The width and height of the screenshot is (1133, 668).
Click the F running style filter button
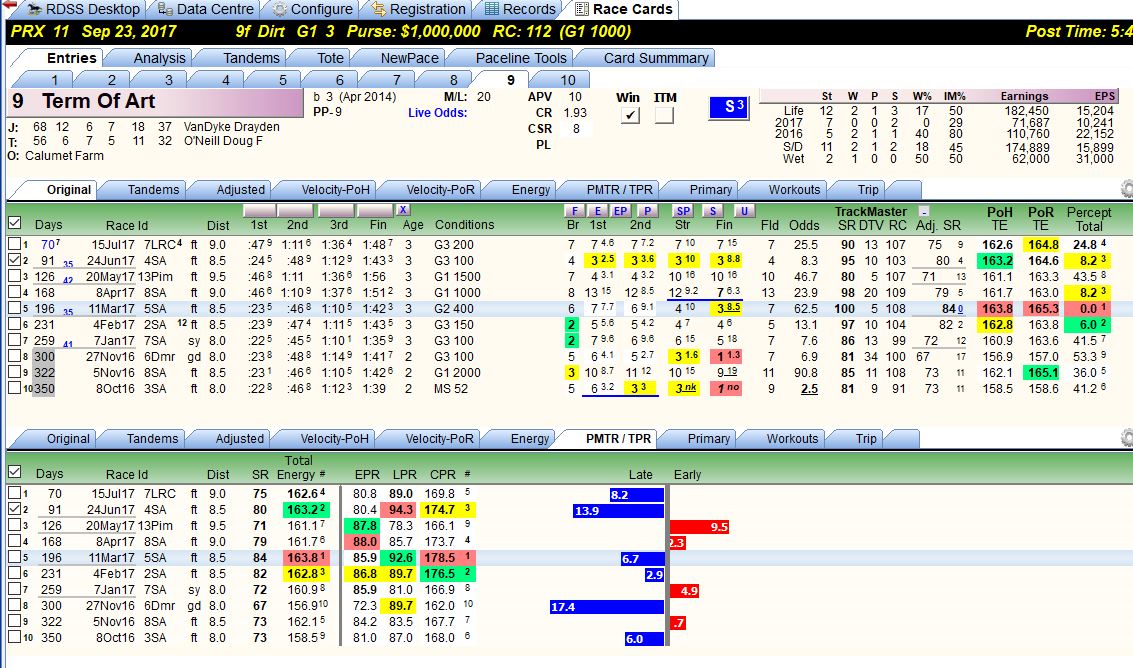(574, 210)
